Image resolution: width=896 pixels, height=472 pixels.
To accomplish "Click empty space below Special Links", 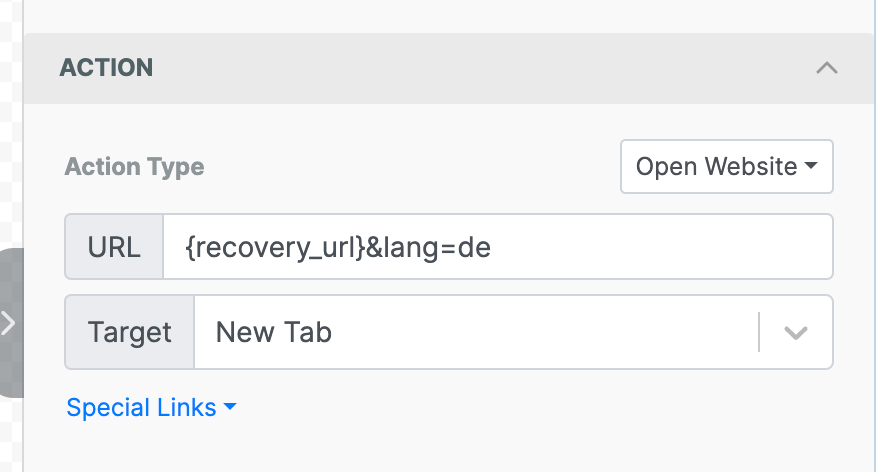I will (x=440, y=448).
